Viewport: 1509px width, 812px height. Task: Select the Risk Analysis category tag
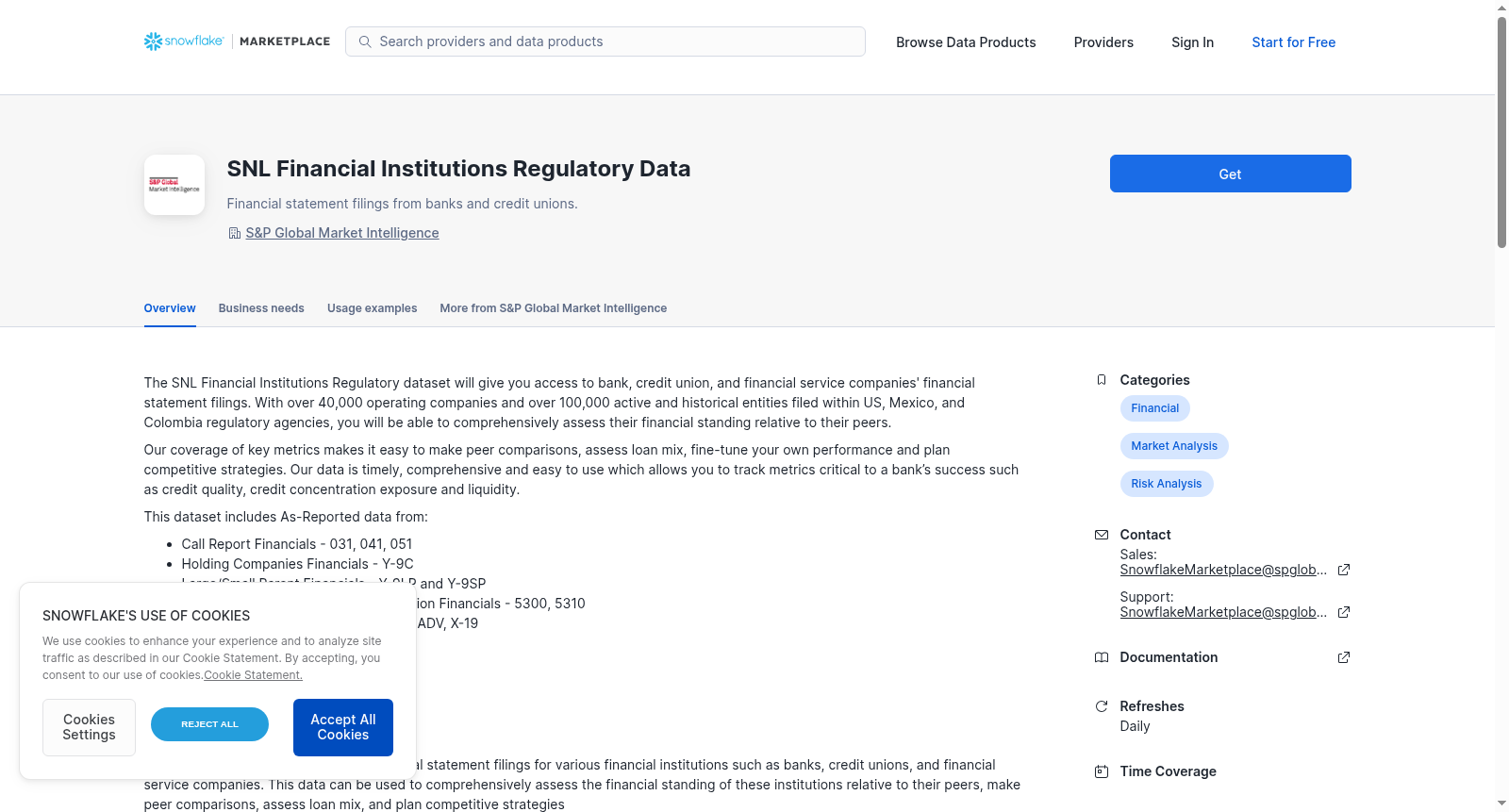coord(1167,484)
